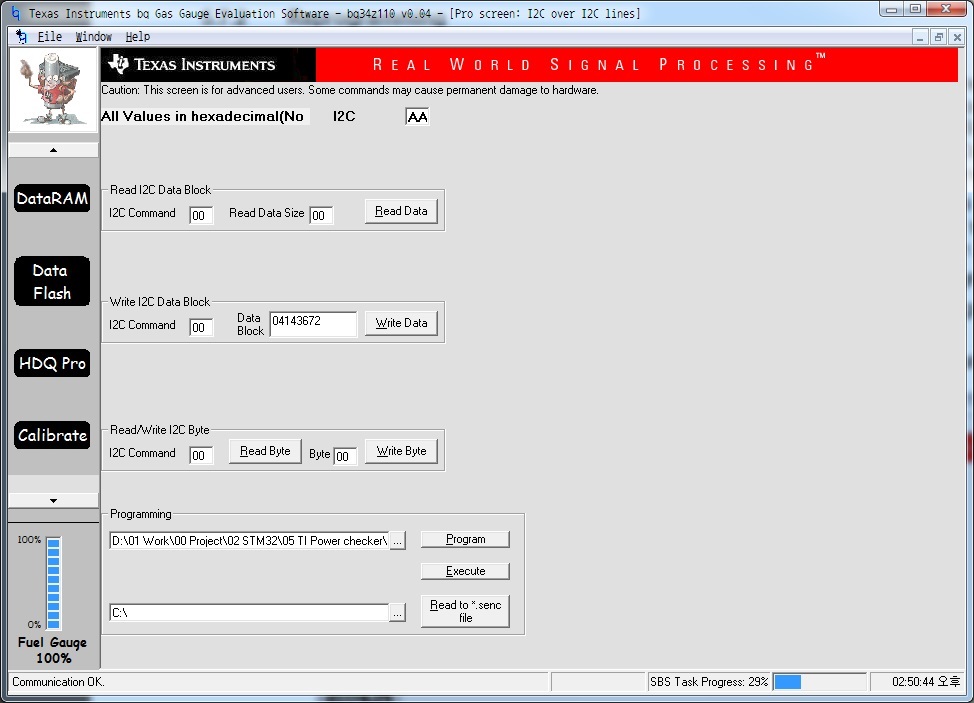Open the Help menu
Image resolution: width=974 pixels, height=703 pixels.
point(137,37)
